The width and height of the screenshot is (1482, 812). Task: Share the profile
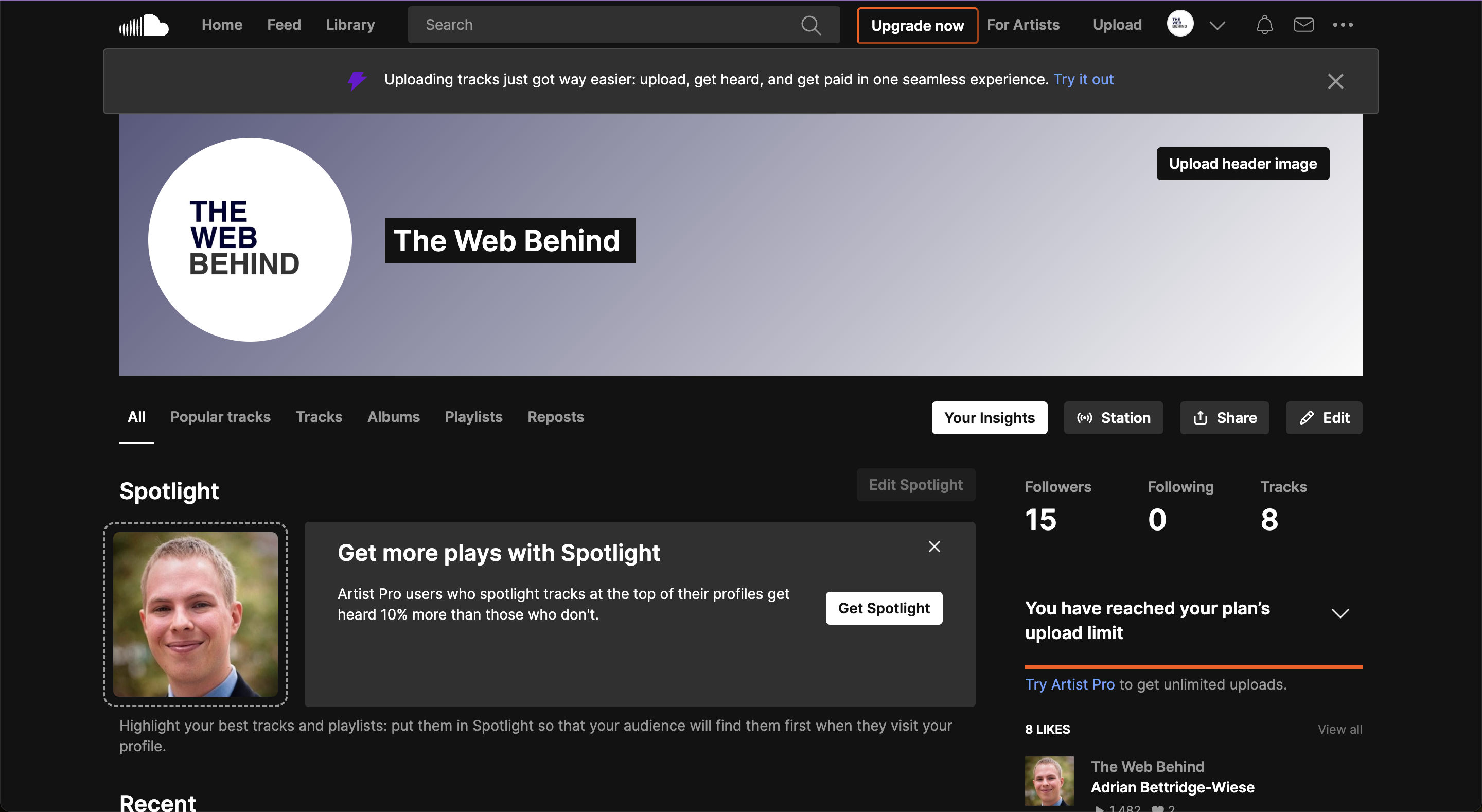1224,417
